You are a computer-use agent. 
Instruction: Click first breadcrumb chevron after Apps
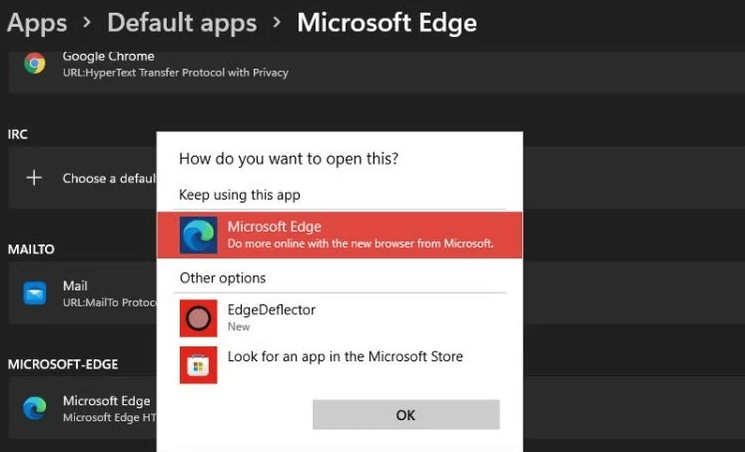tap(86, 22)
